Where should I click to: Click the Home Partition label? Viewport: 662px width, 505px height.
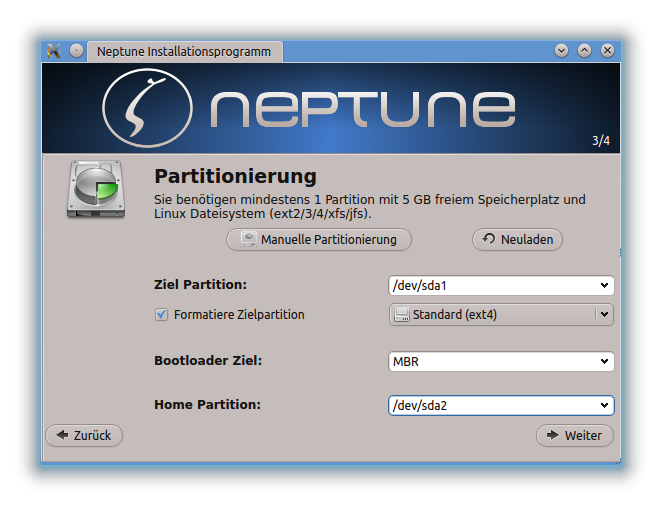(x=208, y=405)
